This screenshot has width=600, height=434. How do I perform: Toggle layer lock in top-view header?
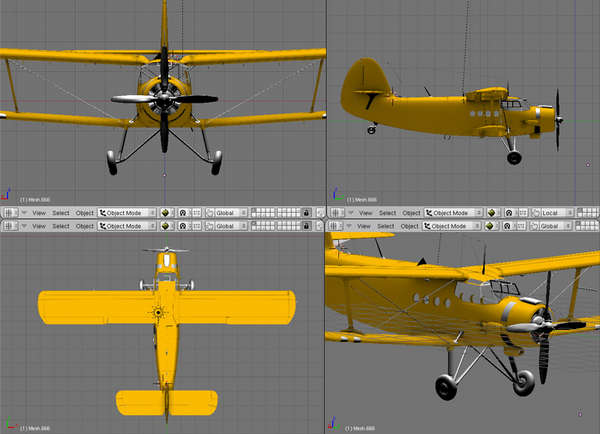pos(306,226)
